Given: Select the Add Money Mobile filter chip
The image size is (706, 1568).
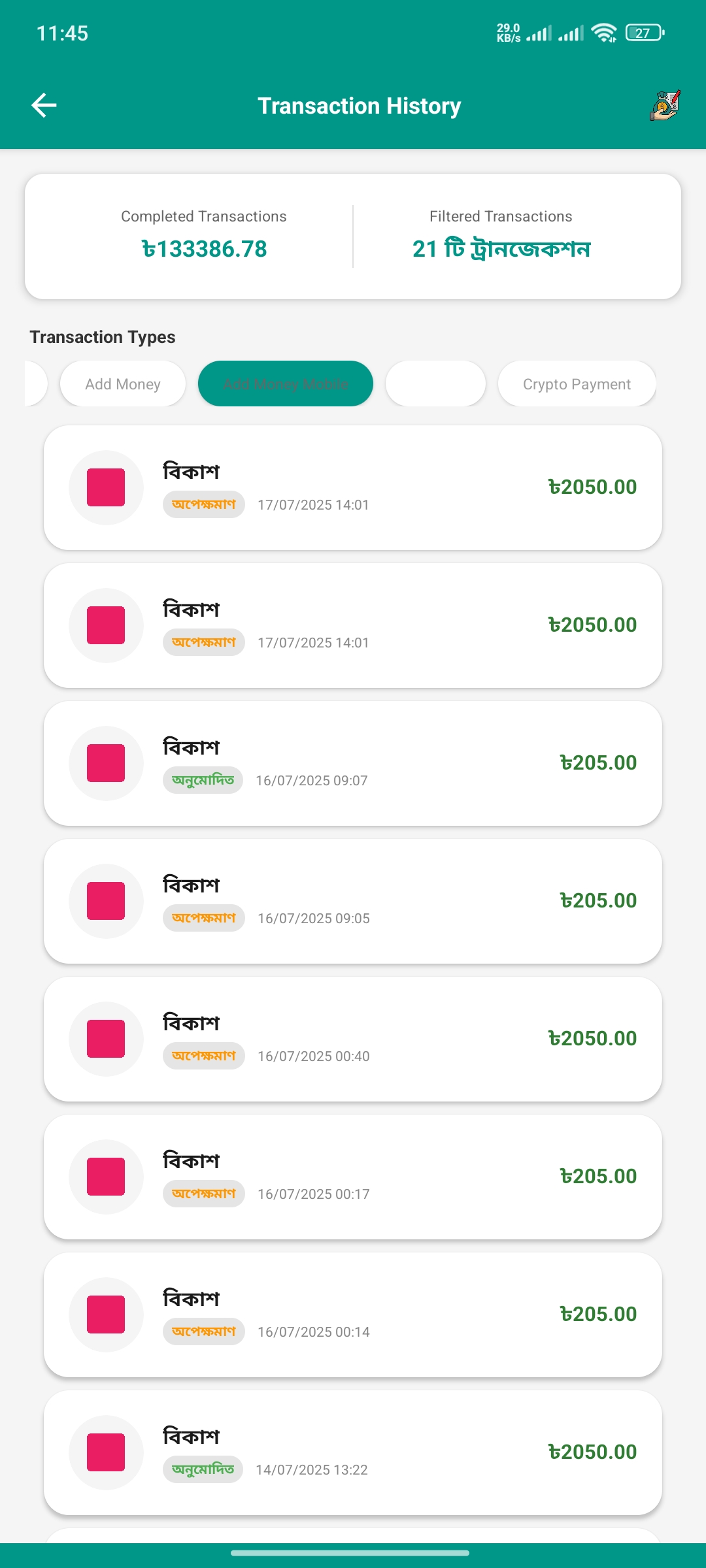Looking at the screenshot, I should tap(286, 384).
